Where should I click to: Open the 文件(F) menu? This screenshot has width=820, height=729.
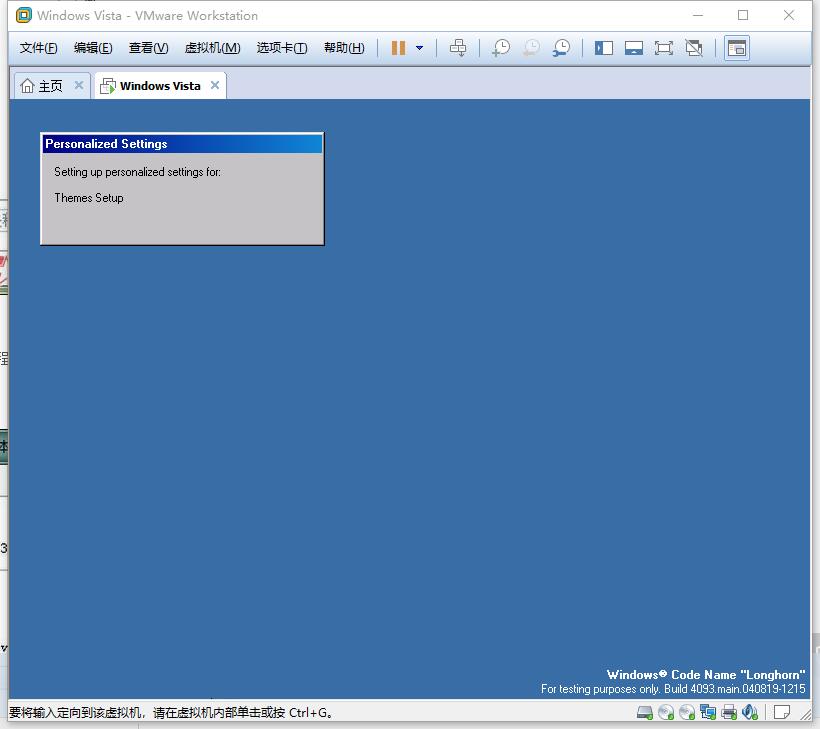(x=38, y=48)
